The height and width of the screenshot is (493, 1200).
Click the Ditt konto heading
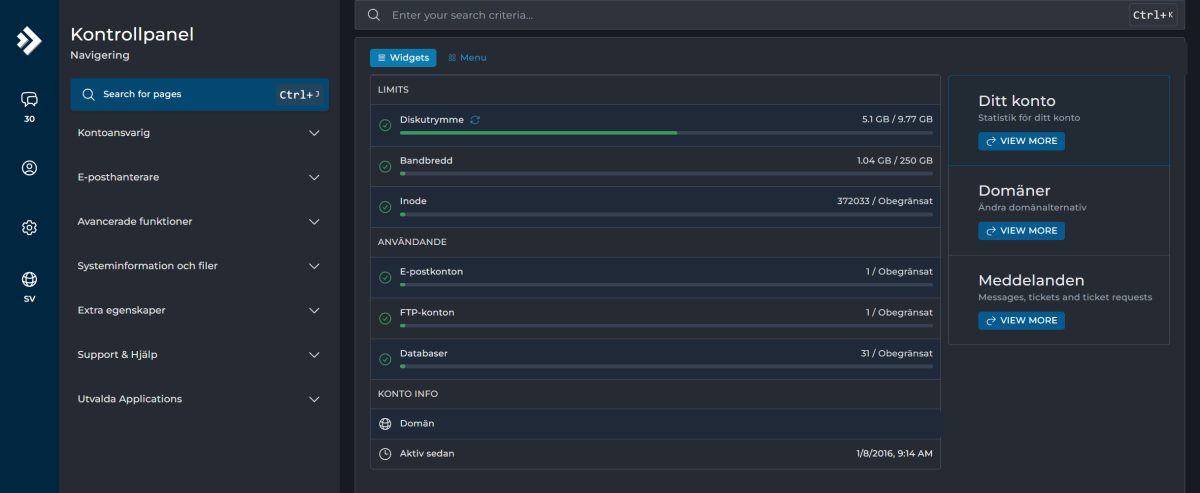(x=1017, y=101)
